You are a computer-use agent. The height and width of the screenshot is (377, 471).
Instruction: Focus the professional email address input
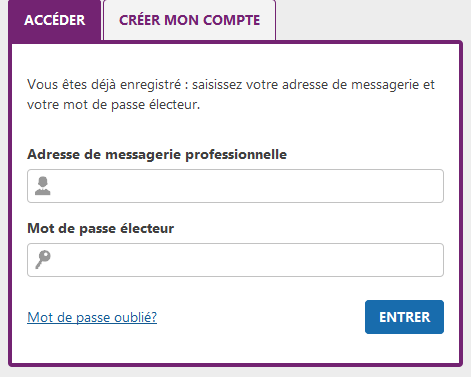[x=235, y=186]
